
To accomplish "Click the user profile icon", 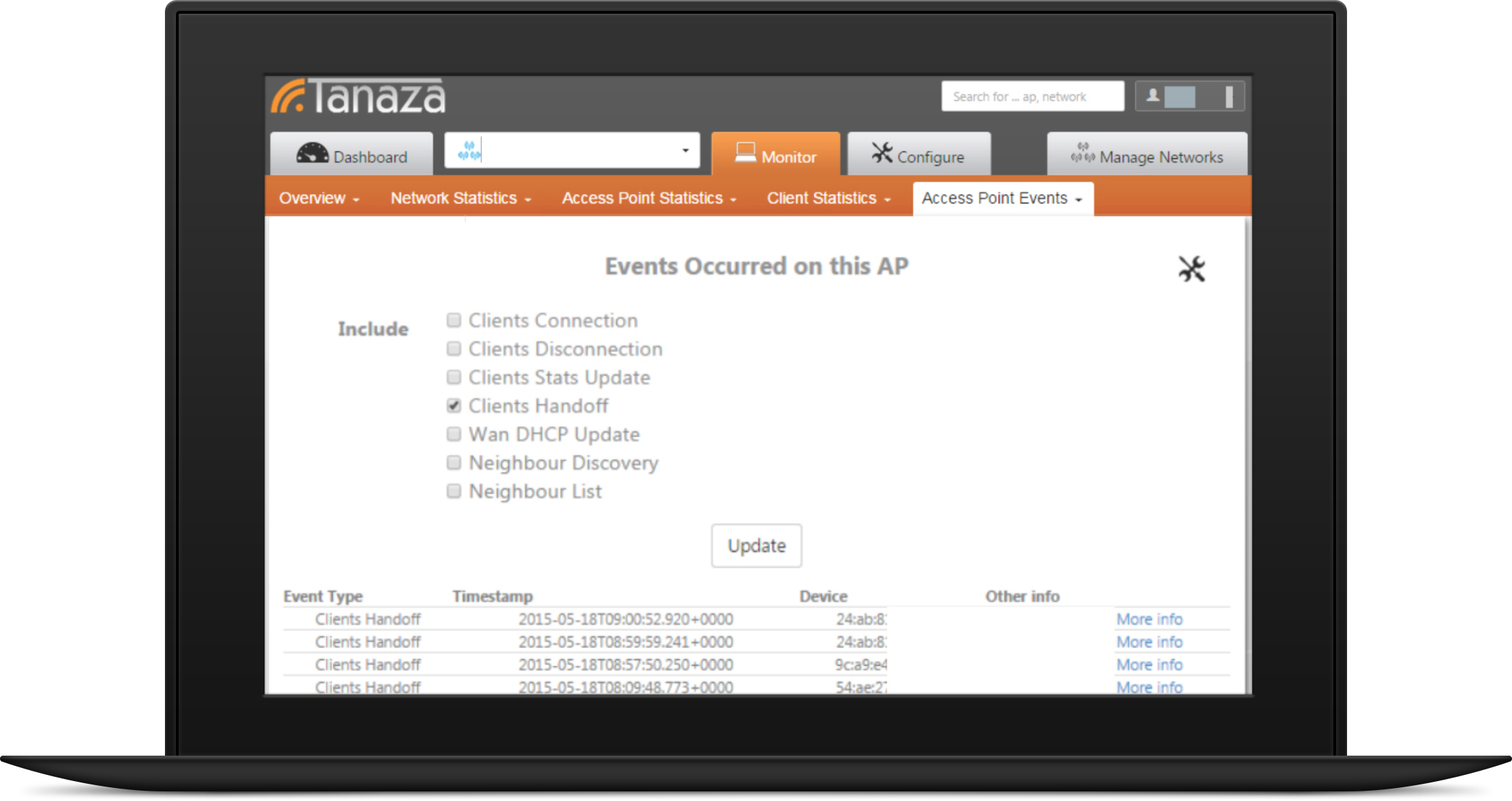I will pos(1153,96).
